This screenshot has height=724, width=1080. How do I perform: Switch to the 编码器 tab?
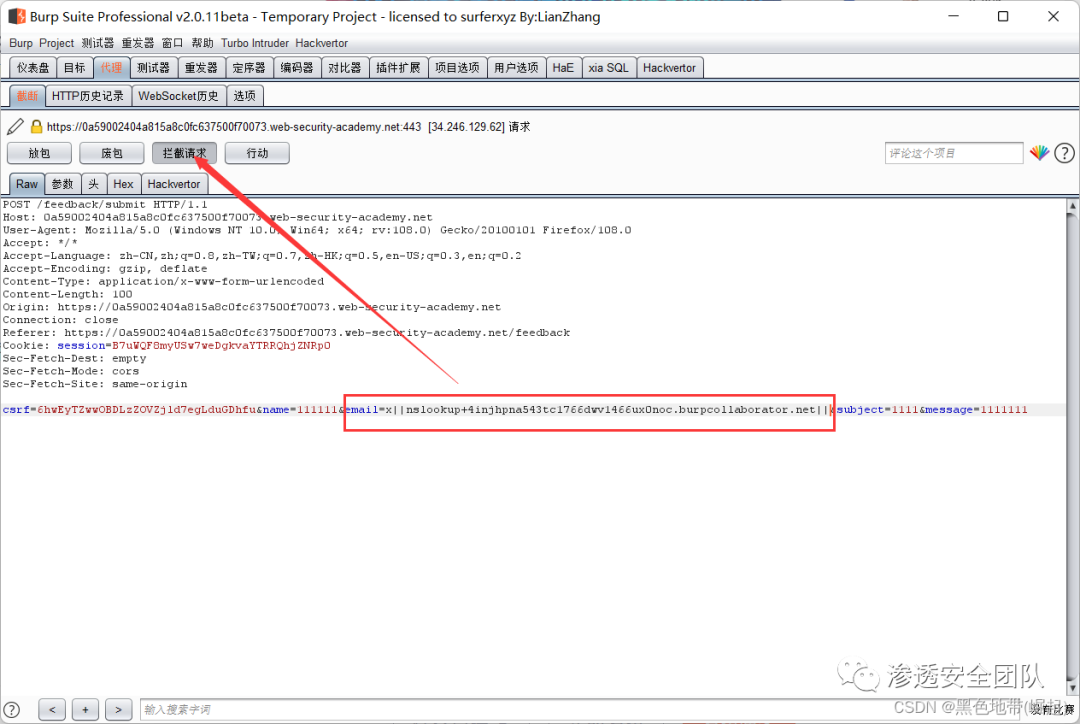point(297,68)
